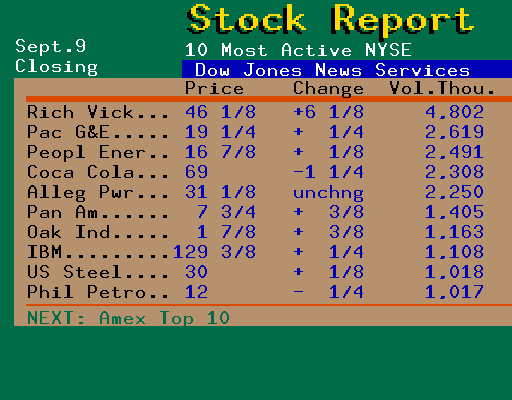Click the volume value 1,018
This screenshot has width=512, height=400.
pyautogui.click(x=454, y=272)
